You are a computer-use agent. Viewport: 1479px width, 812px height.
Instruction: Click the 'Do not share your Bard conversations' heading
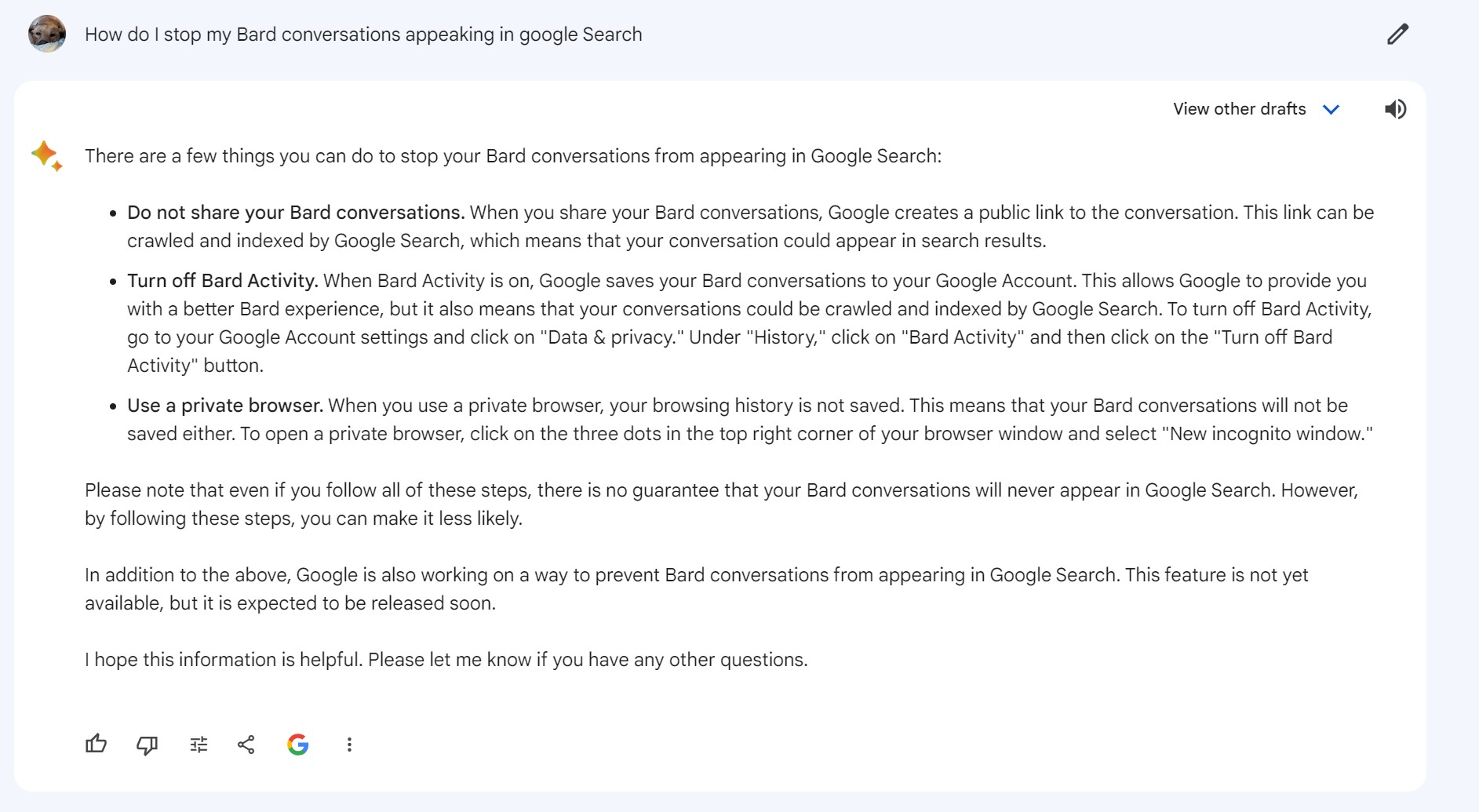[x=296, y=213]
